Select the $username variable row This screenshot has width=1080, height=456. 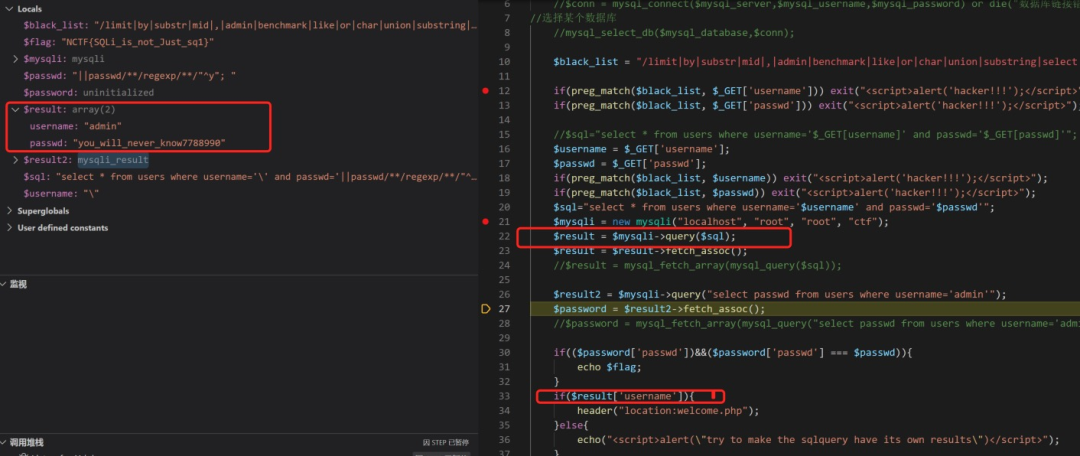[x=61, y=194]
